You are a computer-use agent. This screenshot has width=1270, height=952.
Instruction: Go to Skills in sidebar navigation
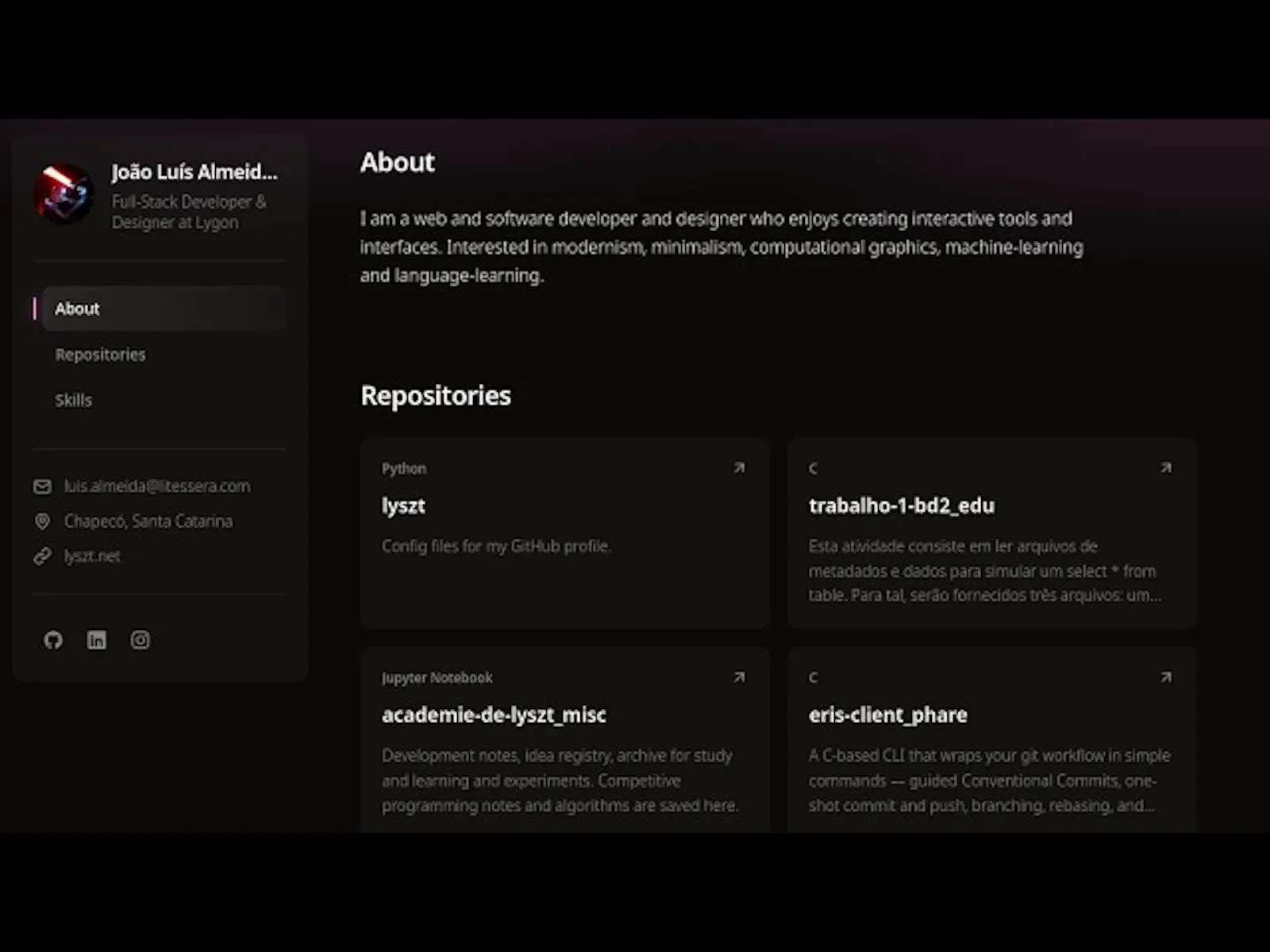tap(73, 400)
